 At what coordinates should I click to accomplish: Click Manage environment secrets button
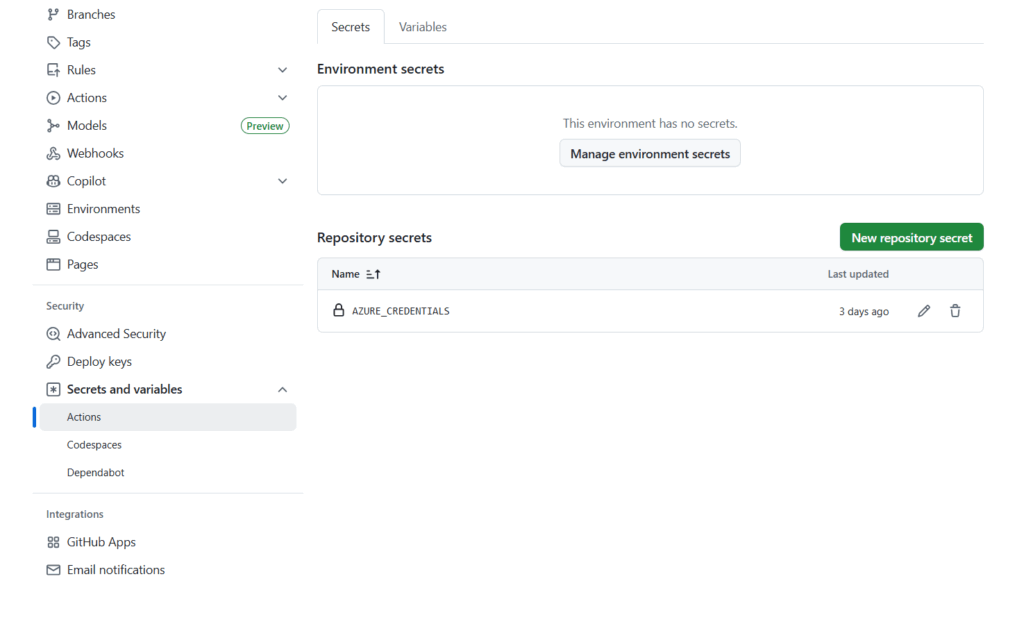click(x=650, y=154)
